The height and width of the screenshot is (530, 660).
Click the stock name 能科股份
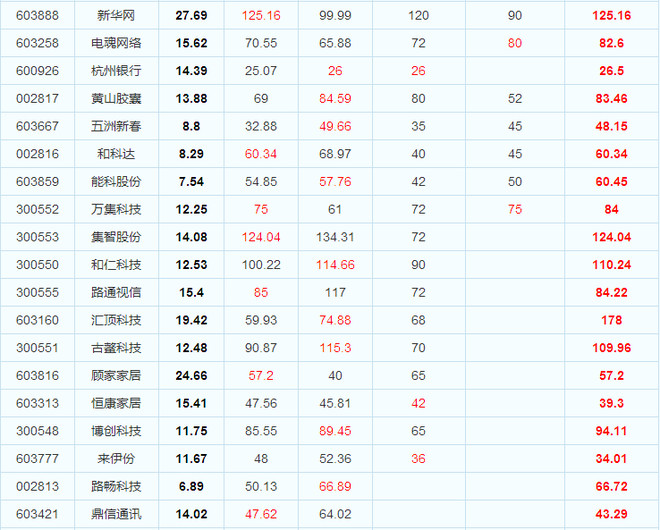pyautogui.click(x=116, y=182)
